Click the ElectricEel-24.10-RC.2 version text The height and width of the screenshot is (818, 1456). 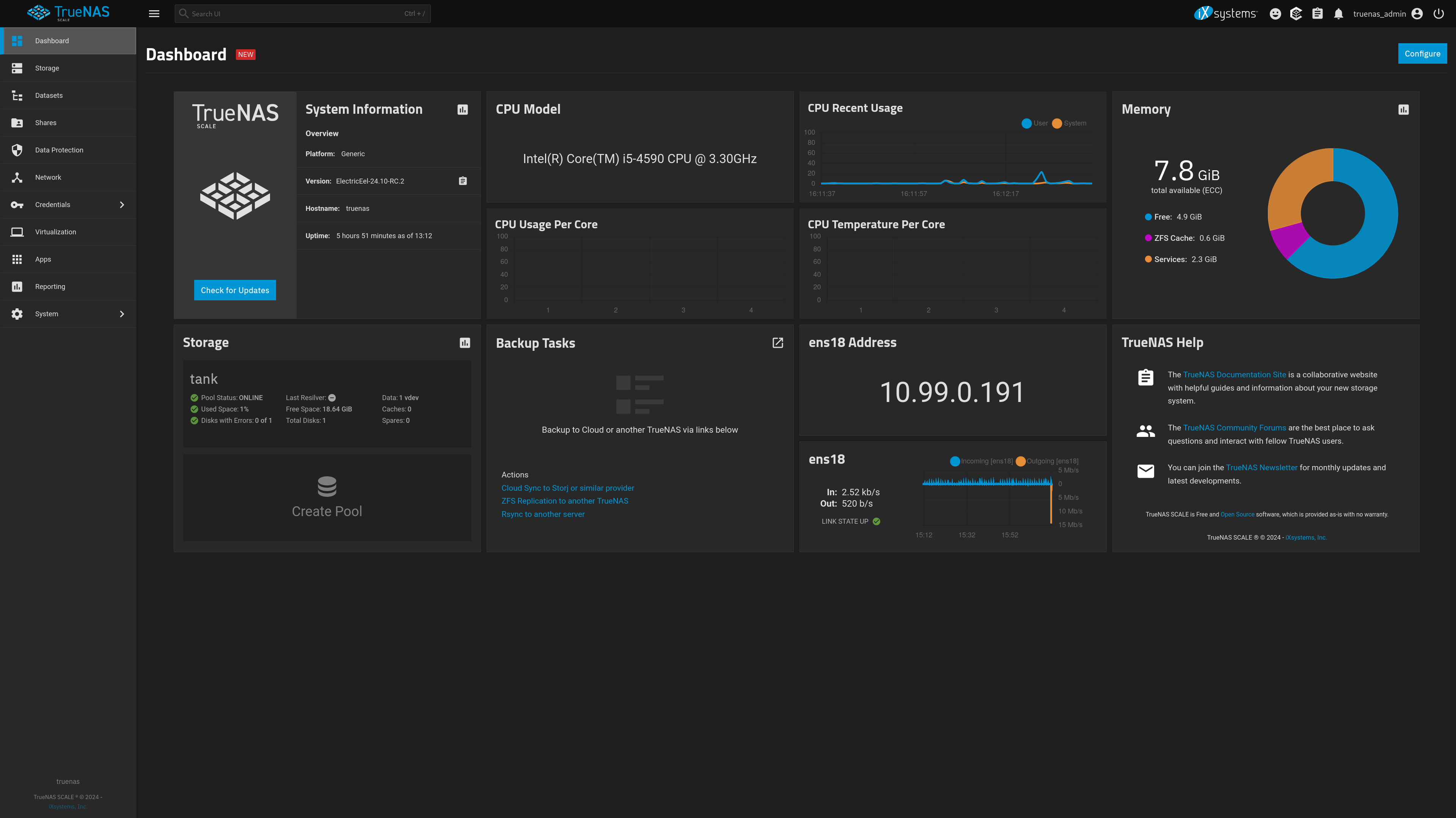(370, 182)
